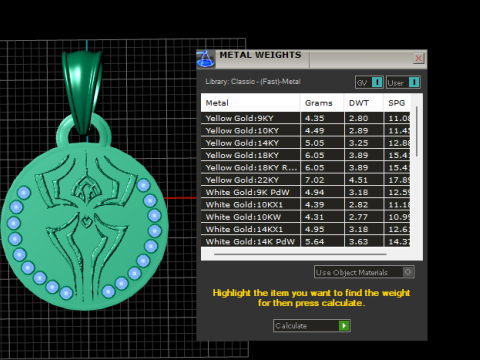Select the White Gold:10KX1 row

click(x=306, y=205)
